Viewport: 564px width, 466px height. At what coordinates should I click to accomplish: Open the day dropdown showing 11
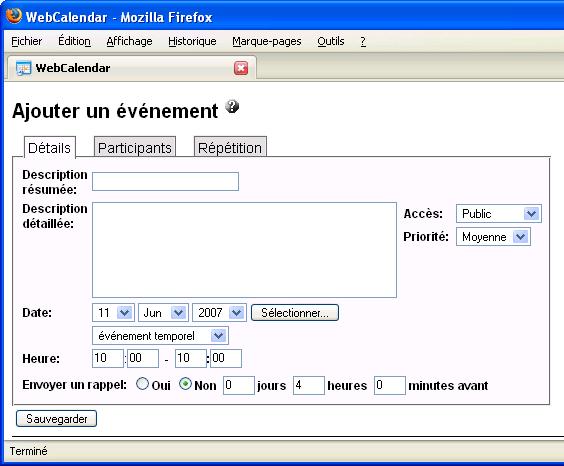(113, 312)
